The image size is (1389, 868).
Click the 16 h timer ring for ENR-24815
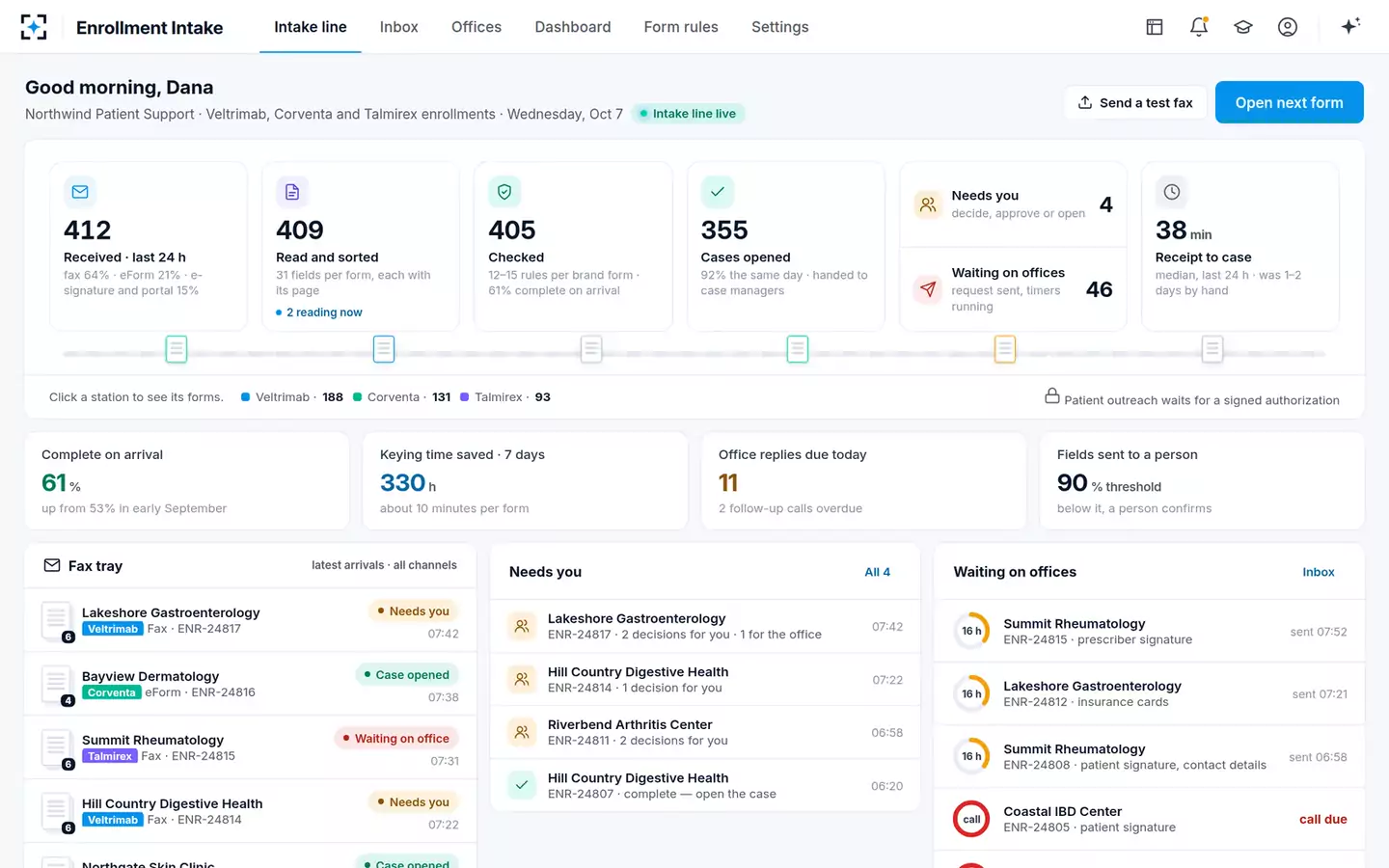point(971,631)
